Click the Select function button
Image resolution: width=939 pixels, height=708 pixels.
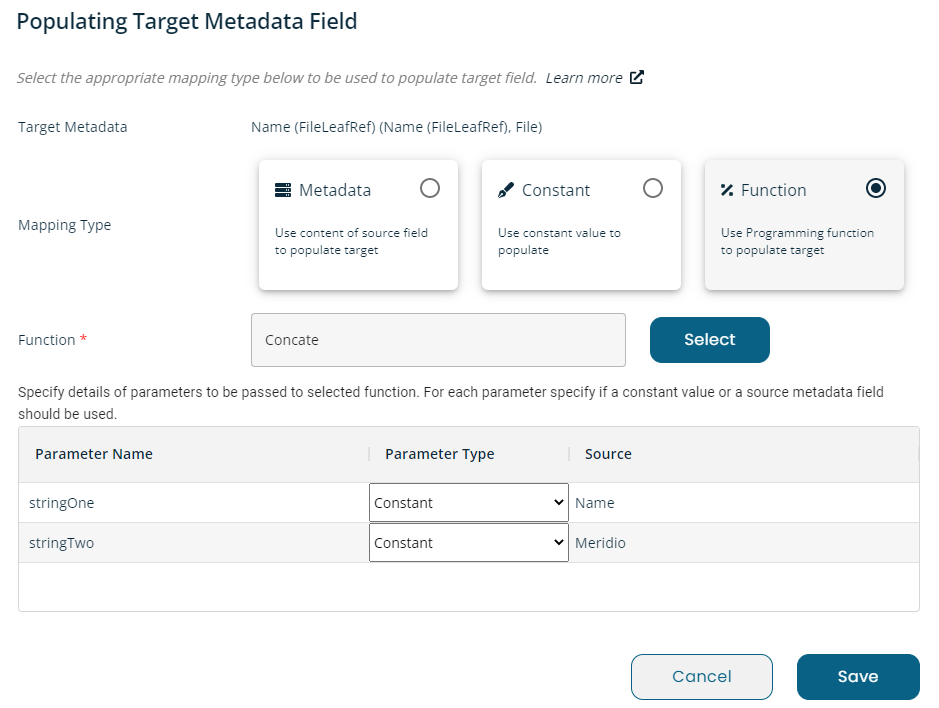(710, 340)
